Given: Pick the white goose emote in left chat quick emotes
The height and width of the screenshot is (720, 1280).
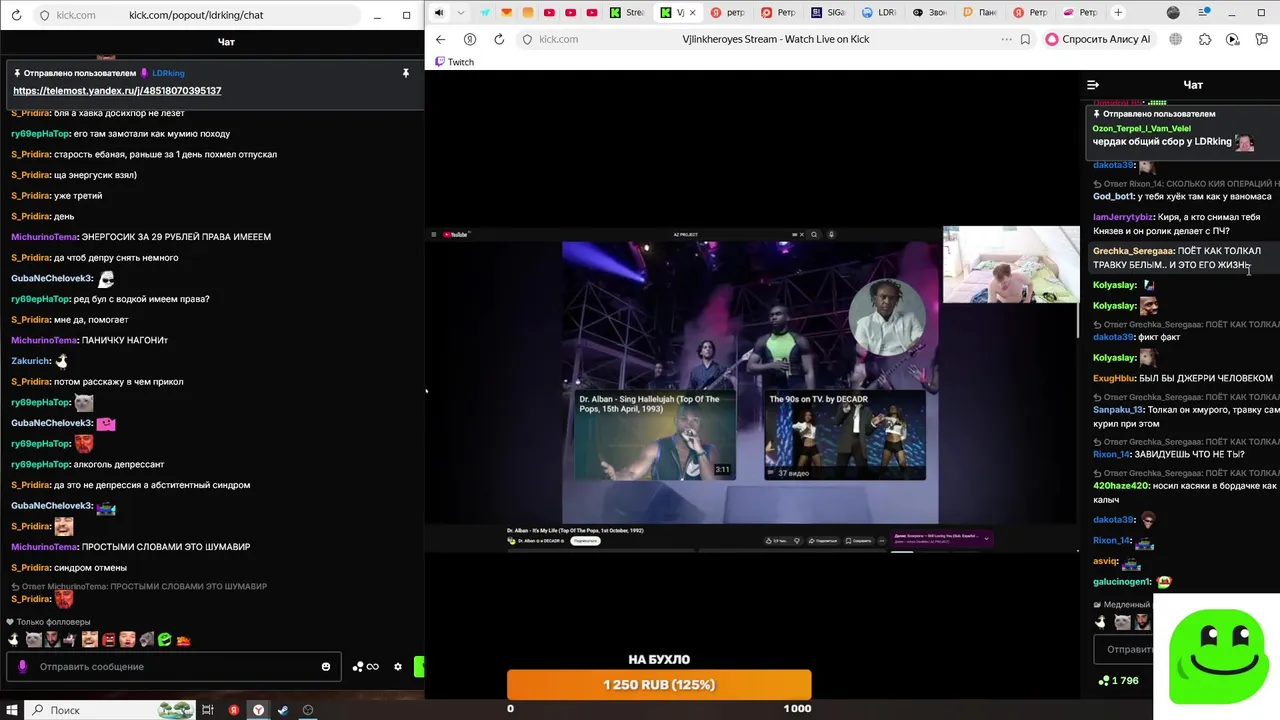Looking at the screenshot, I should pos(14,640).
